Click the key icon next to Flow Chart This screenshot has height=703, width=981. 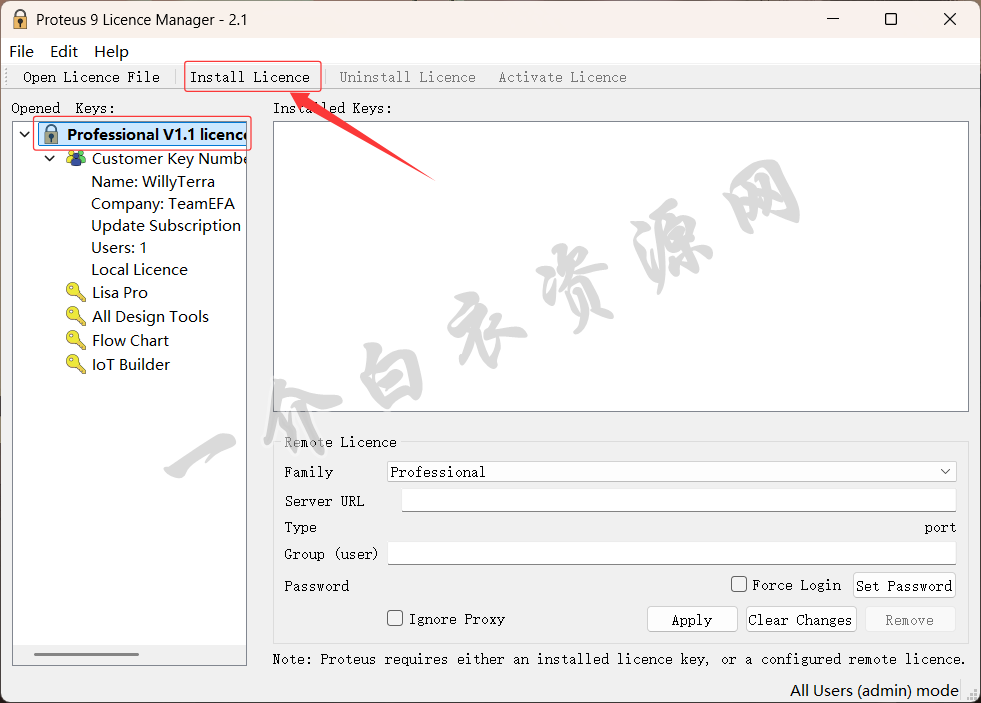click(x=76, y=340)
